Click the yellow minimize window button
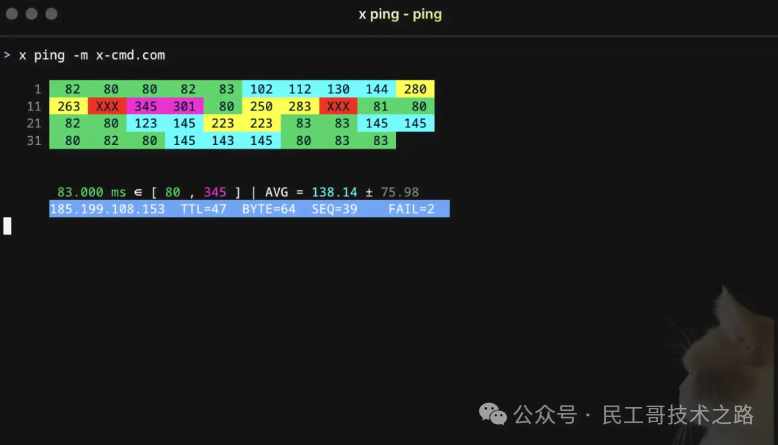This screenshot has height=445, width=778. [31, 14]
